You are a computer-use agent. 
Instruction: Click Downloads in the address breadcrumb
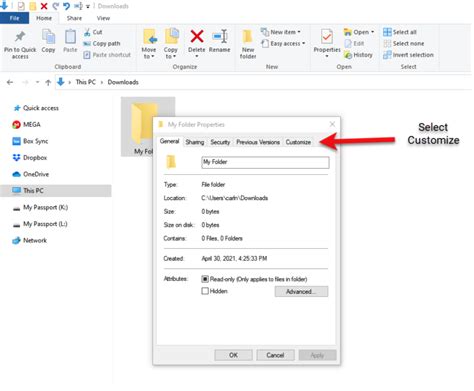click(x=123, y=82)
